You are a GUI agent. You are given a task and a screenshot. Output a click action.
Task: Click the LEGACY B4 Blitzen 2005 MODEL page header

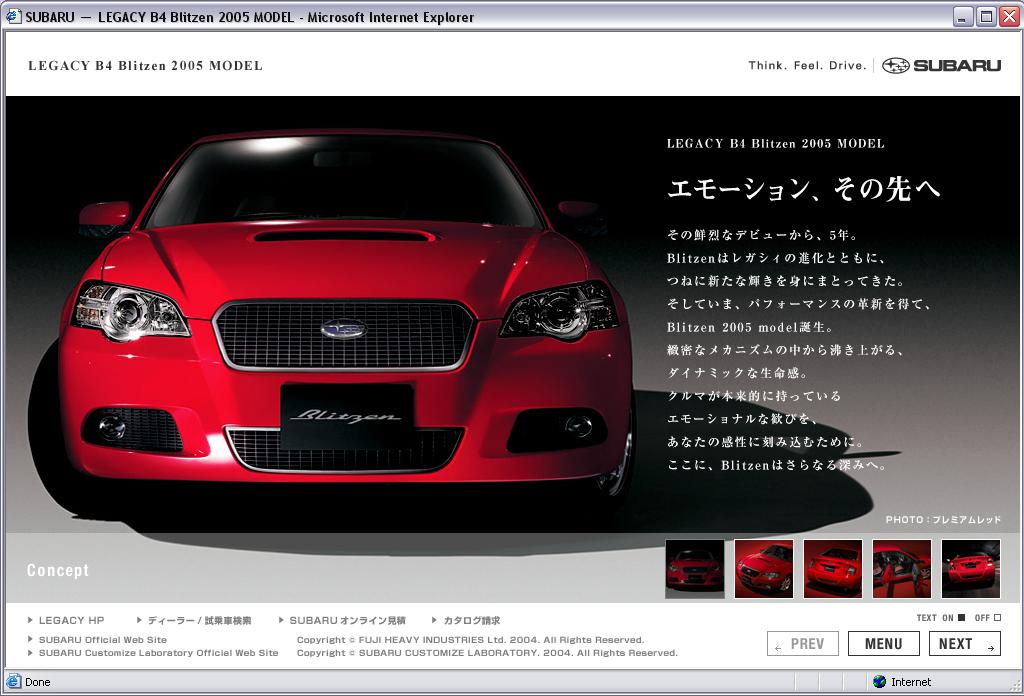(x=146, y=66)
